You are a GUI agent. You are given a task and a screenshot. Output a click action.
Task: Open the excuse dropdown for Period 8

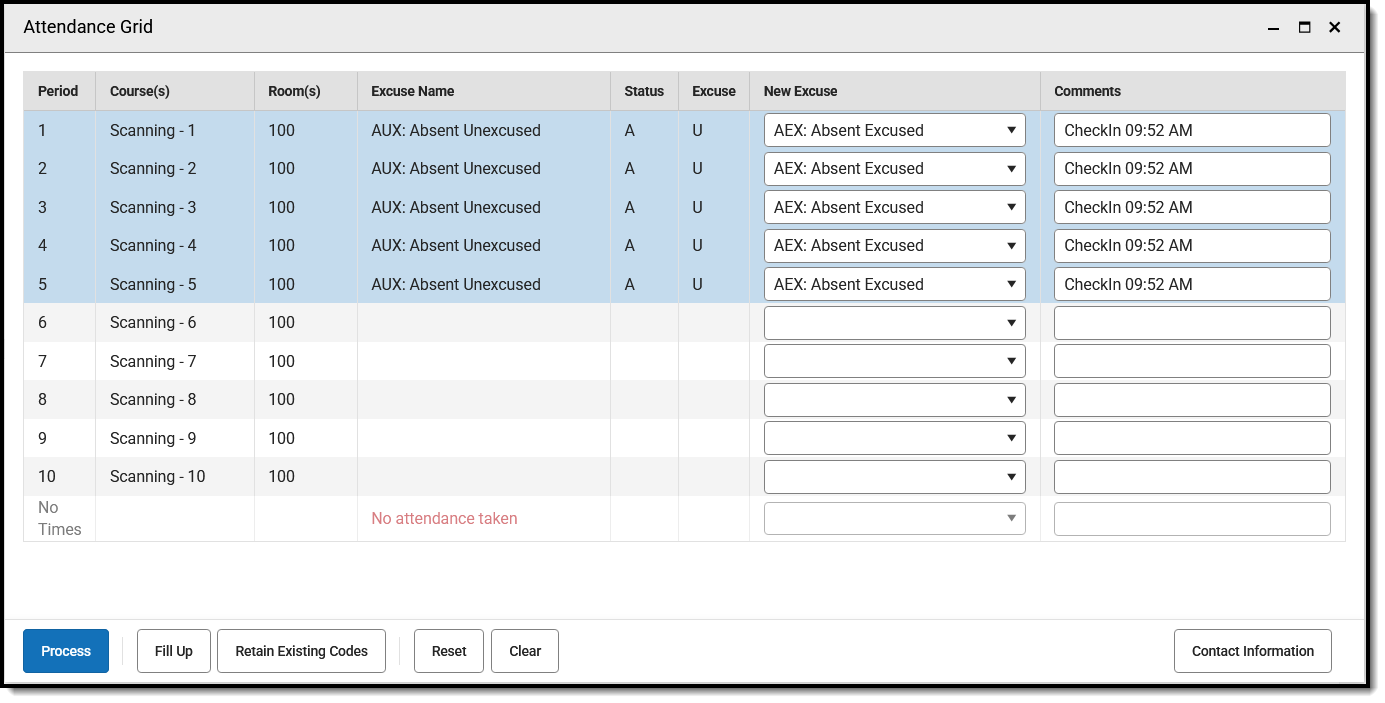pos(894,399)
